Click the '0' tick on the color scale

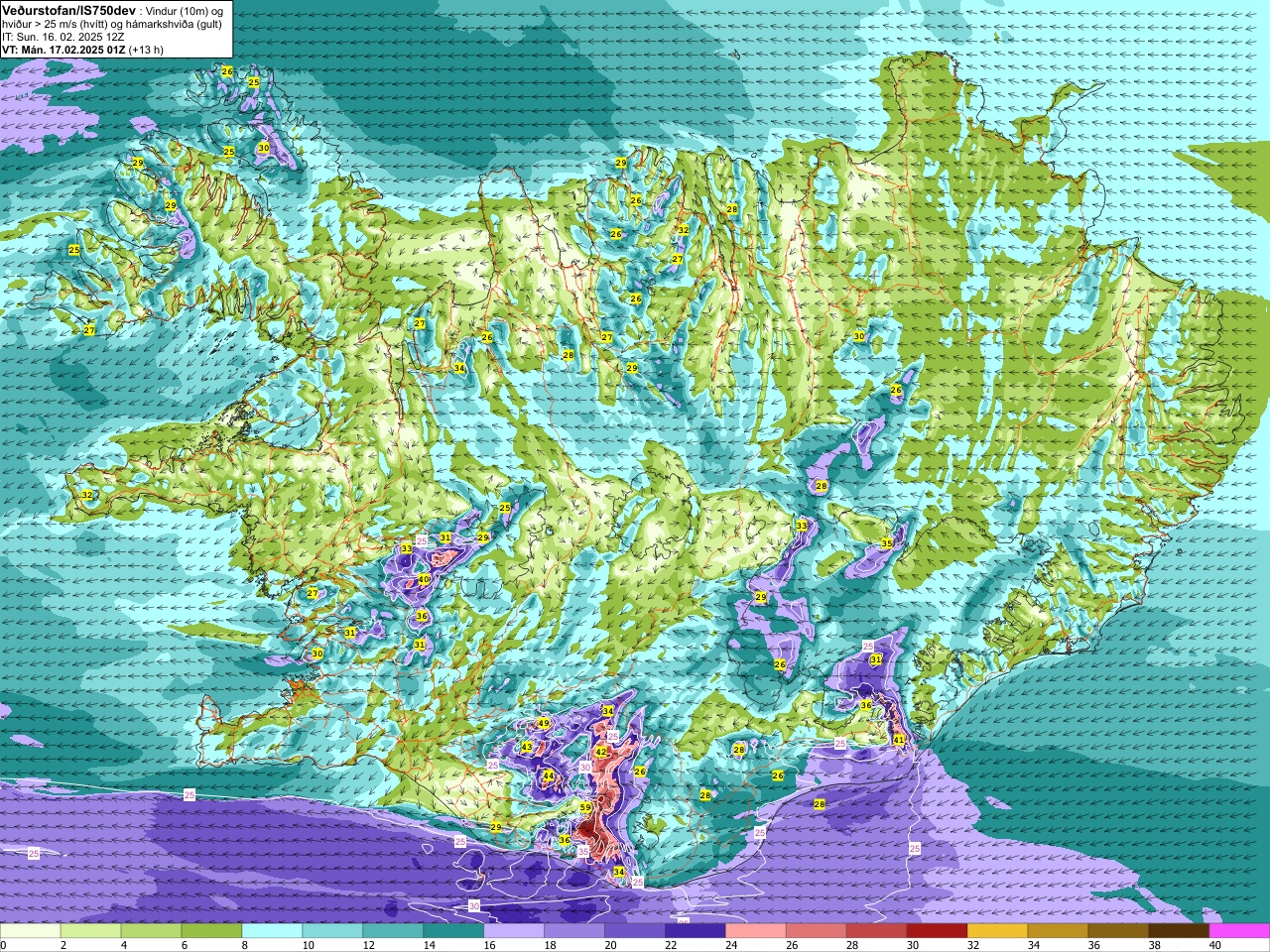tap(3, 945)
